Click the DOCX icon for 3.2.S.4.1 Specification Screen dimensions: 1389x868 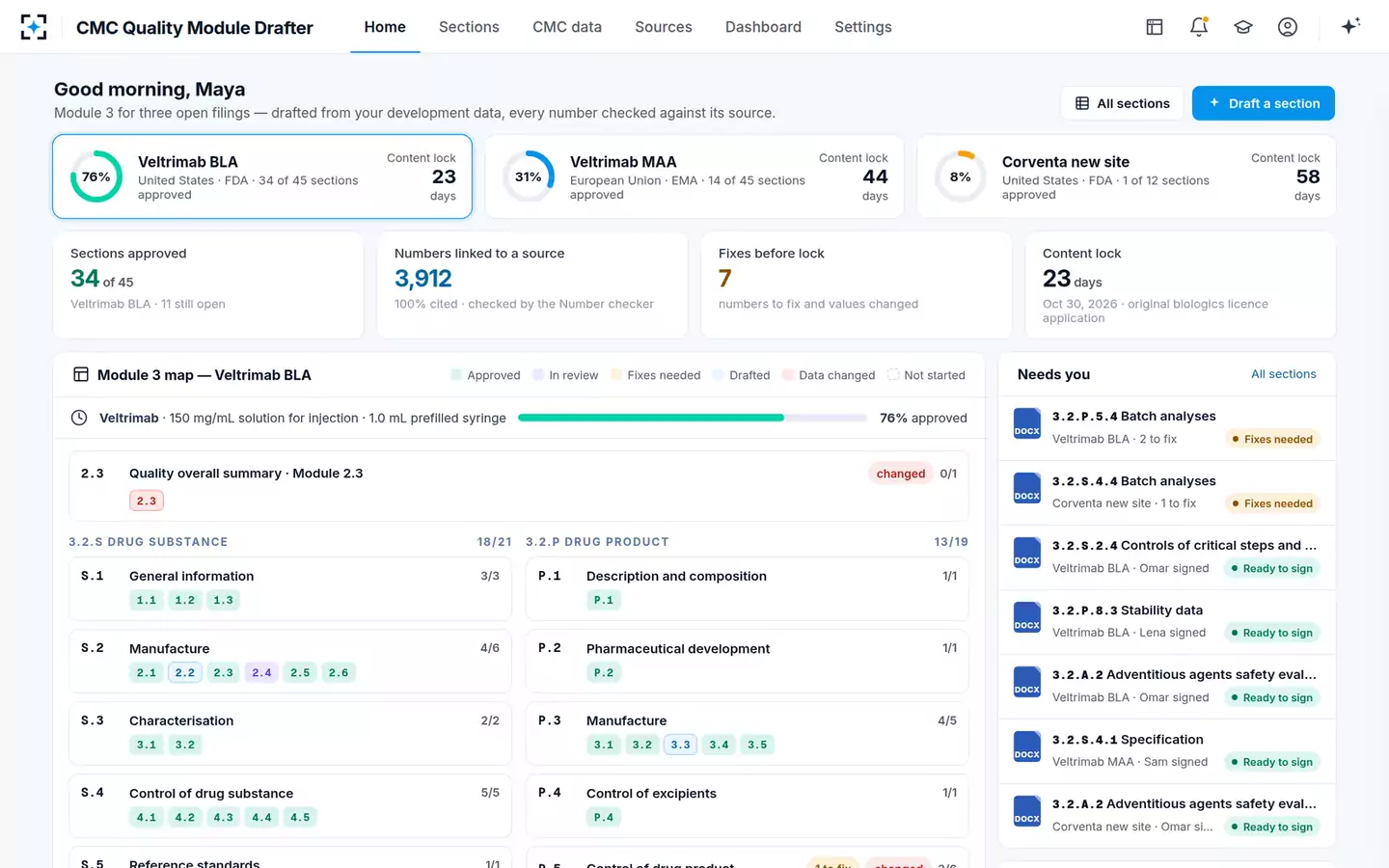tap(1027, 746)
